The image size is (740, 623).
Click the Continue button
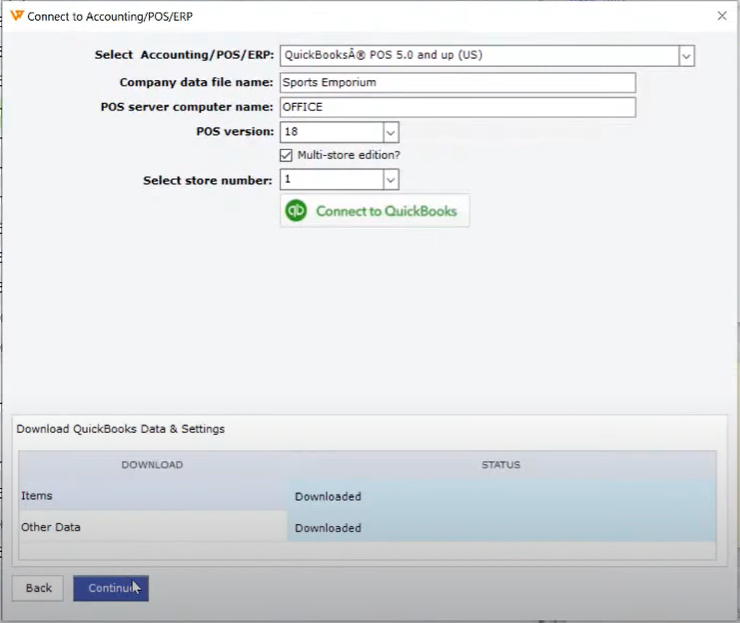click(x=111, y=588)
